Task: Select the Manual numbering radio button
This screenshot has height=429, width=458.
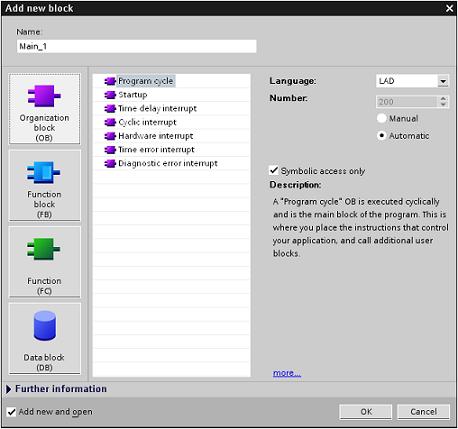Action: (x=382, y=118)
